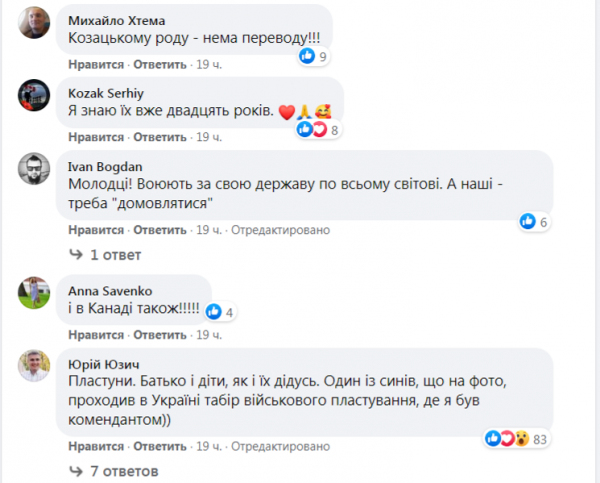This screenshot has height=483, width=600.
Task: Open timestamp 19 ч. on Михайло Хтема's comment
Action: click(x=209, y=64)
